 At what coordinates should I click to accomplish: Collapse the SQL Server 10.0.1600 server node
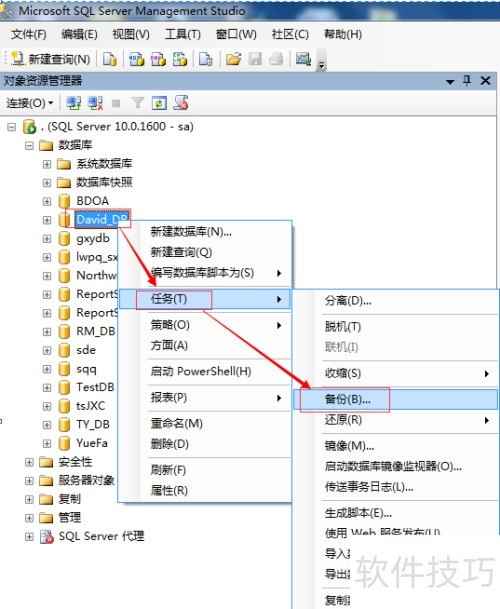(x=12, y=127)
